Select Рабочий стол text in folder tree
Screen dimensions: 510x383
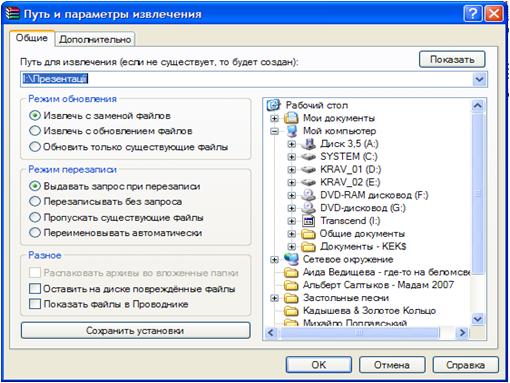(317, 105)
